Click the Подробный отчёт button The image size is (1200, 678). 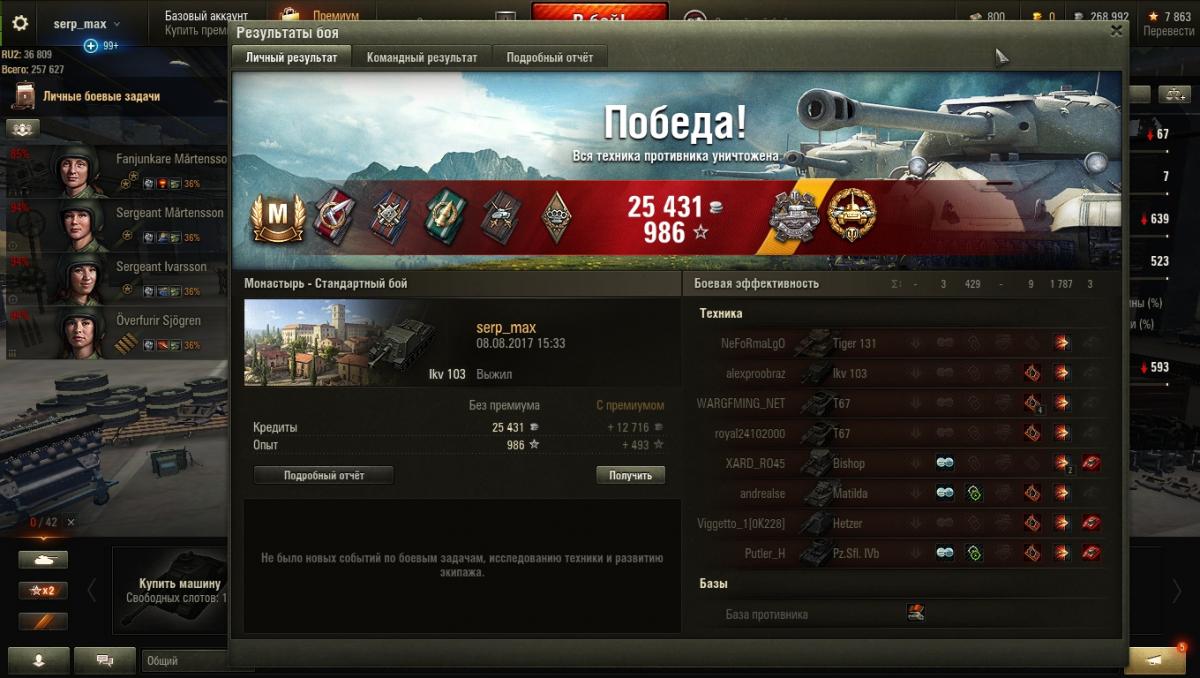point(323,475)
